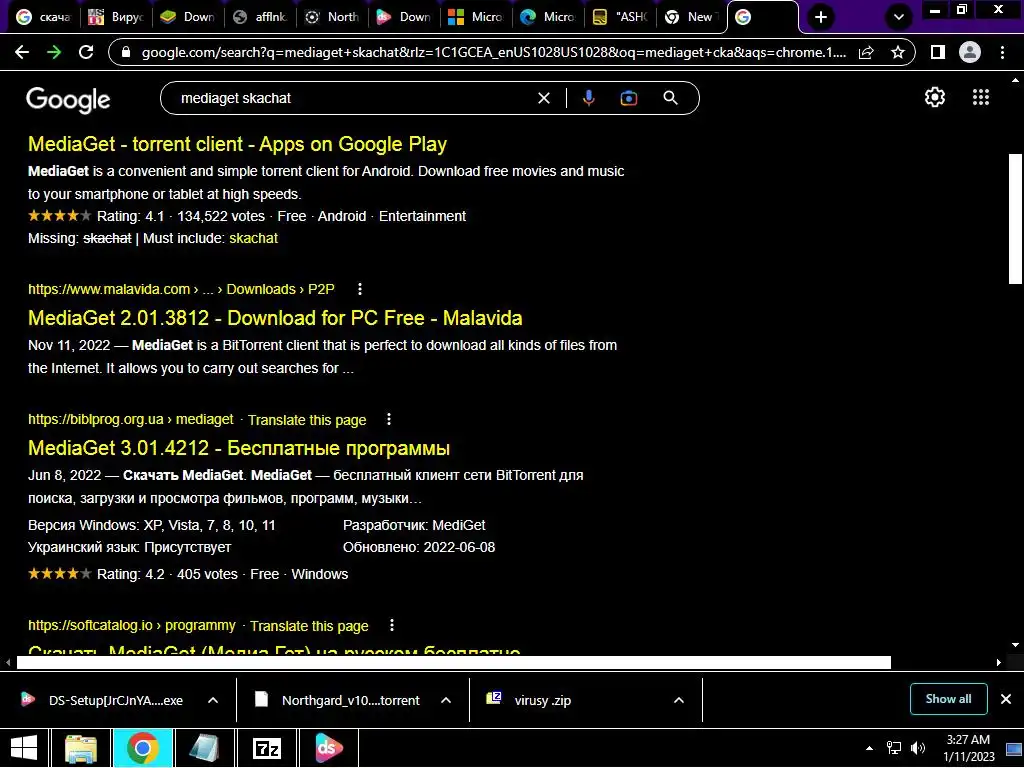
Task: Open 7-Zip from the taskbar
Action: tap(267, 748)
